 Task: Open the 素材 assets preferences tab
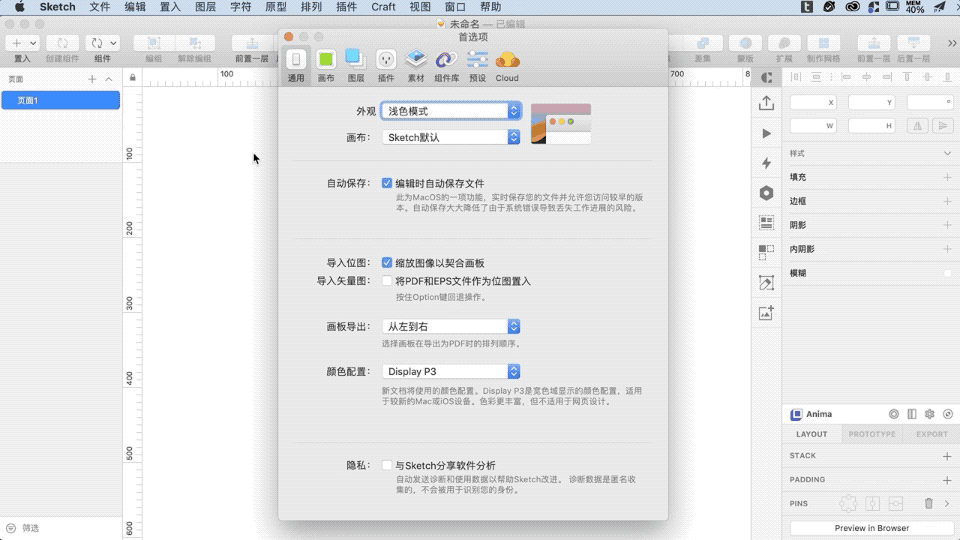416,66
